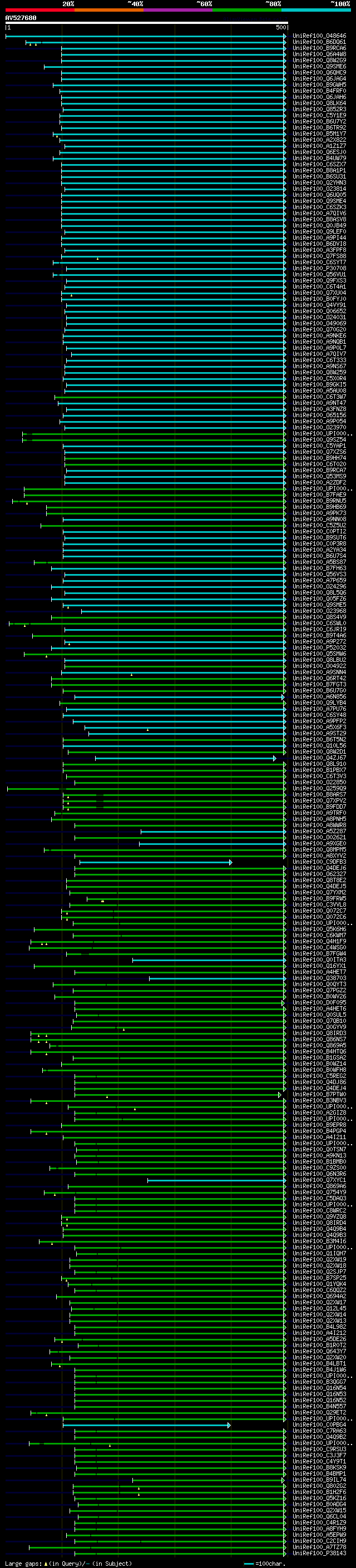Select hit label UniRef100_Q7XYC1

(x=319, y=1180)
